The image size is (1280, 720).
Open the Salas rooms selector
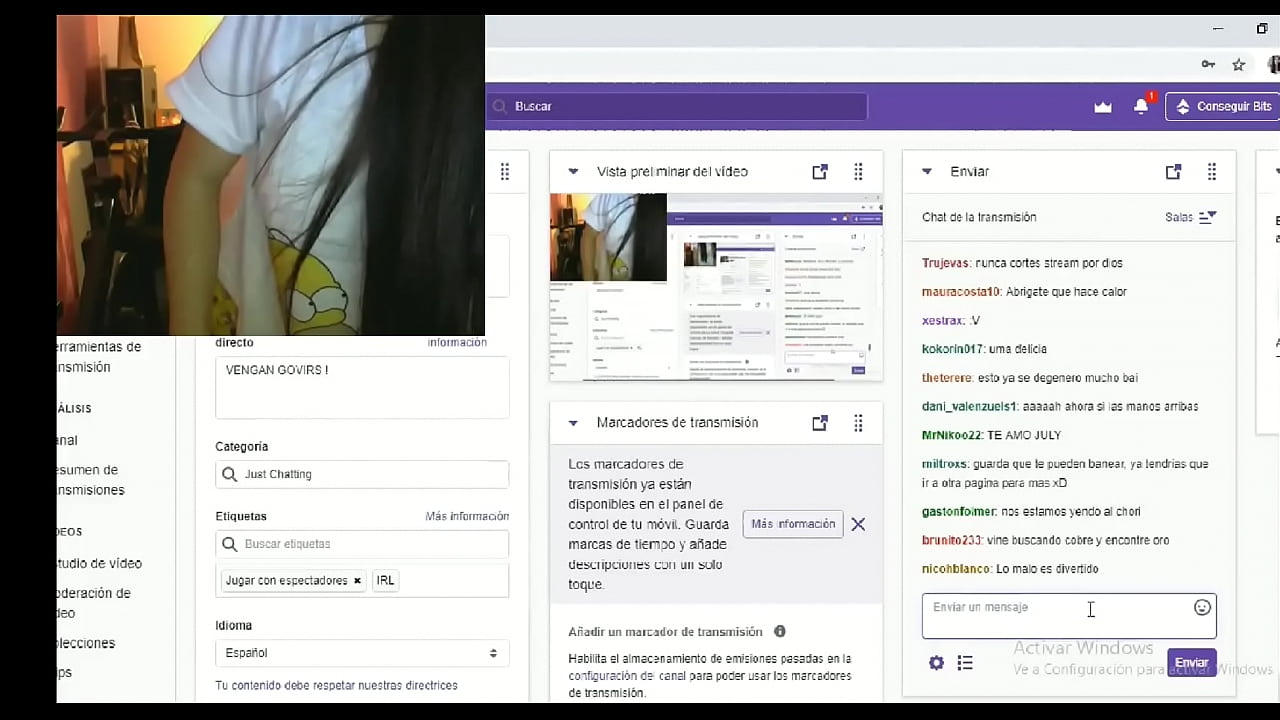1190,217
